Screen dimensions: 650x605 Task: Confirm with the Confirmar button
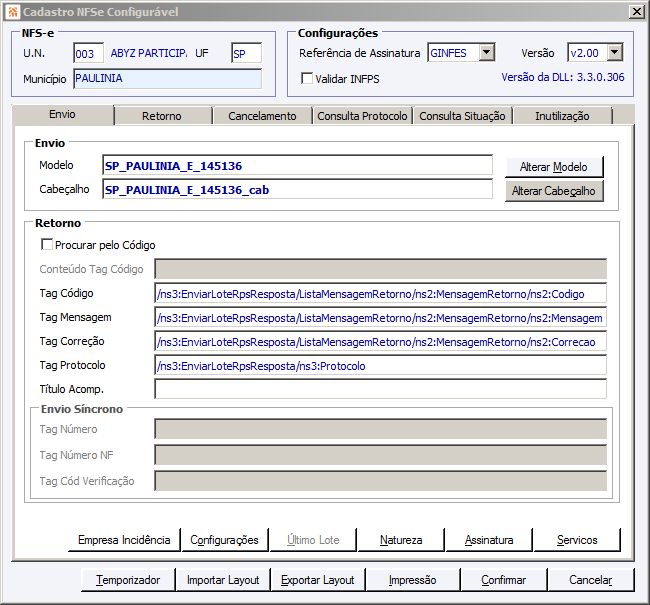click(504, 580)
